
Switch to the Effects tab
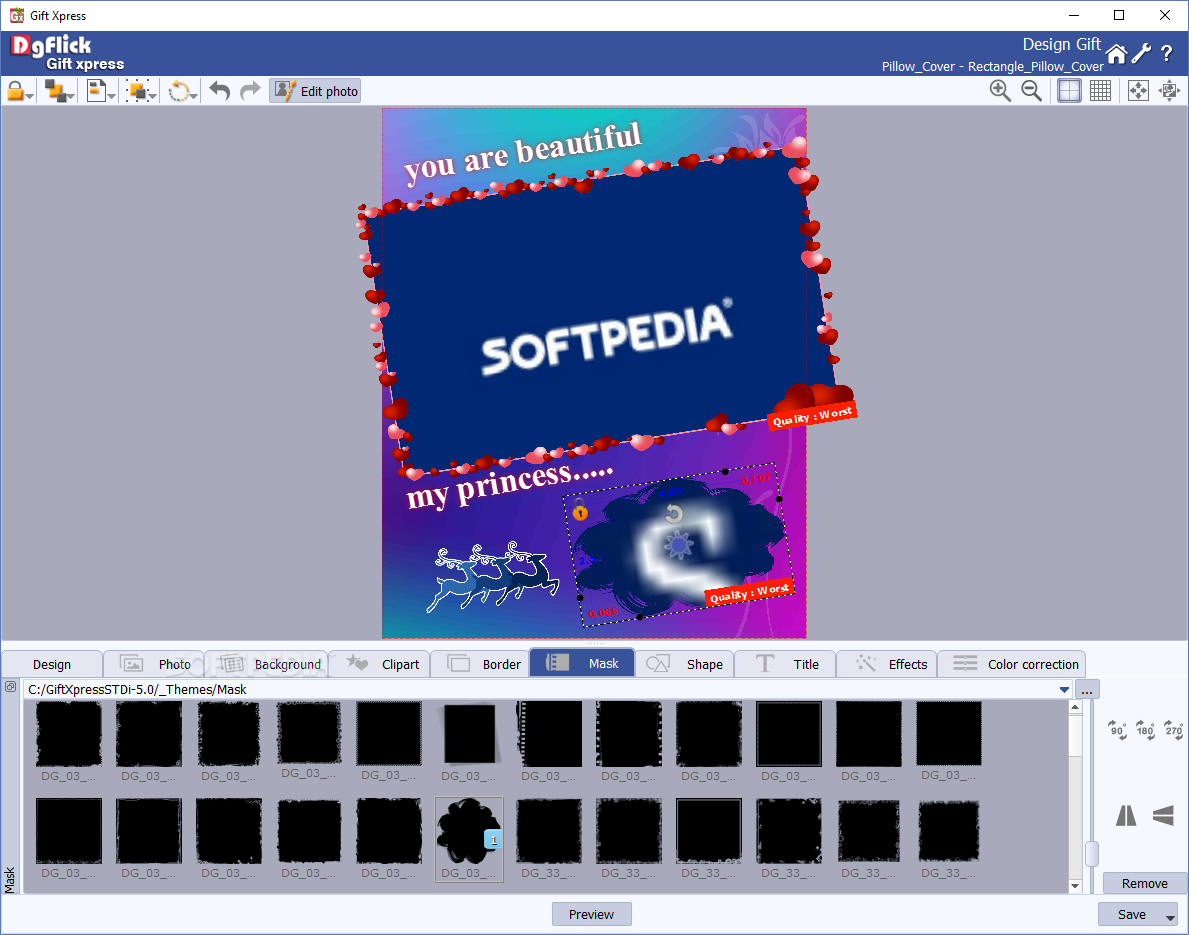click(886, 664)
